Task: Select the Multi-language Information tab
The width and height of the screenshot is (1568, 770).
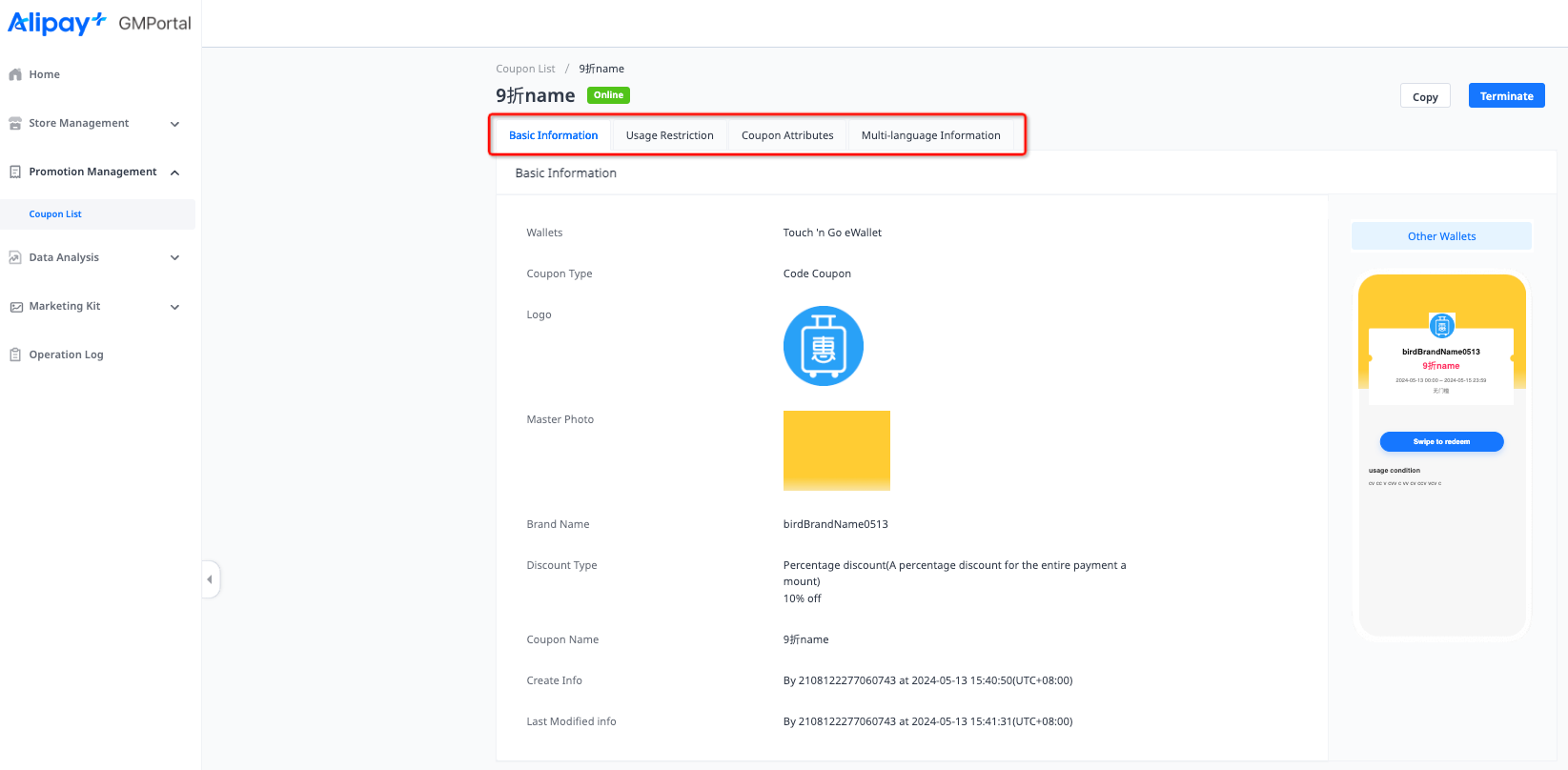Action: pos(930,135)
